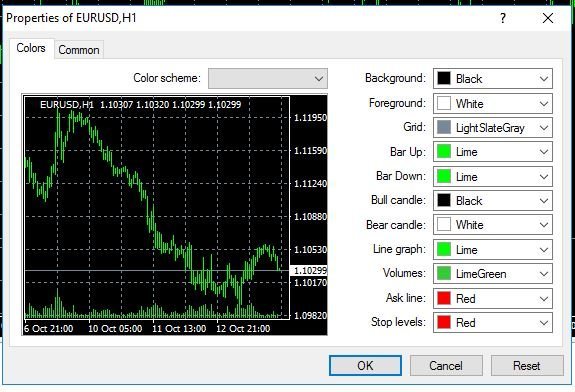Open the Grid color dropdown arrow

pyautogui.click(x=543, y=128)
